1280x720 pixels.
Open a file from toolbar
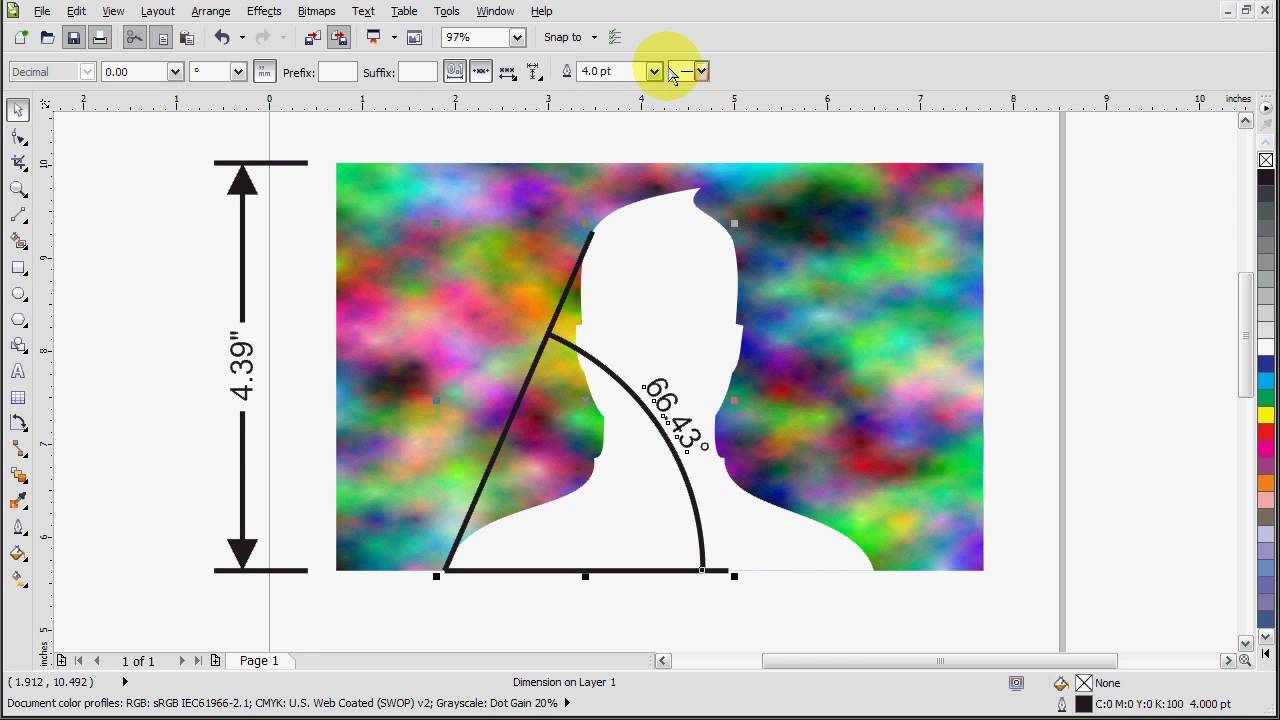point(47,37)
